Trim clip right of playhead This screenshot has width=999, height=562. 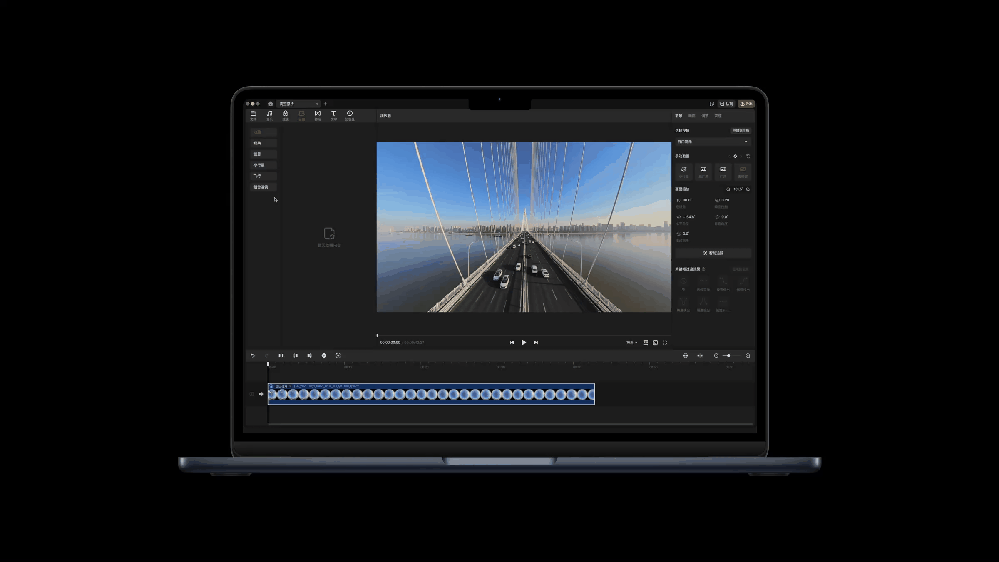(310, 356)
